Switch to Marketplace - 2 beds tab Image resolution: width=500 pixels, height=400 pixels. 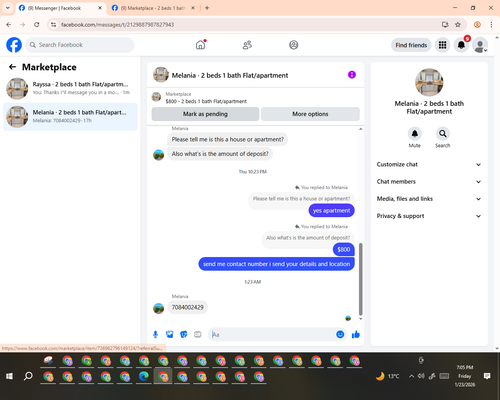[x=154, y=8]
